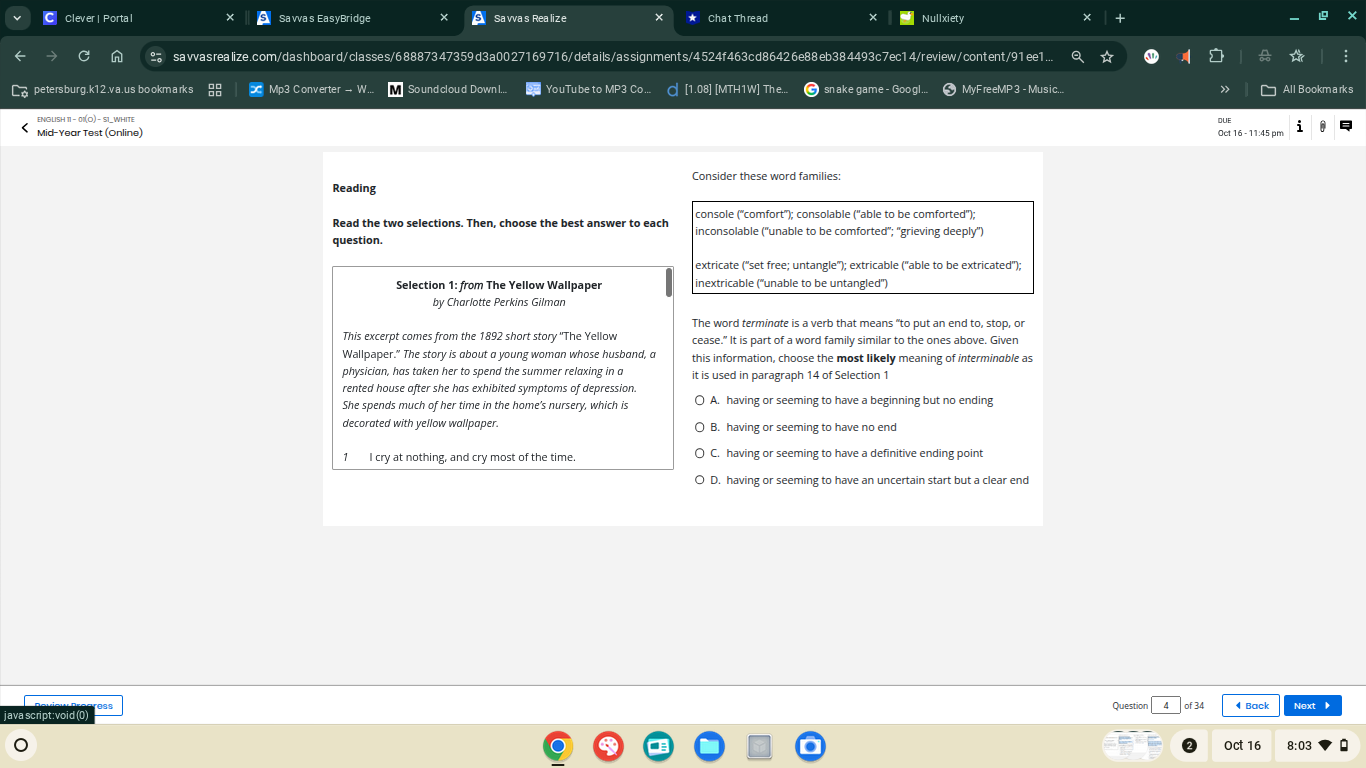
Task: Expand the system tray showing 8:03
Action: (1313, 745)
